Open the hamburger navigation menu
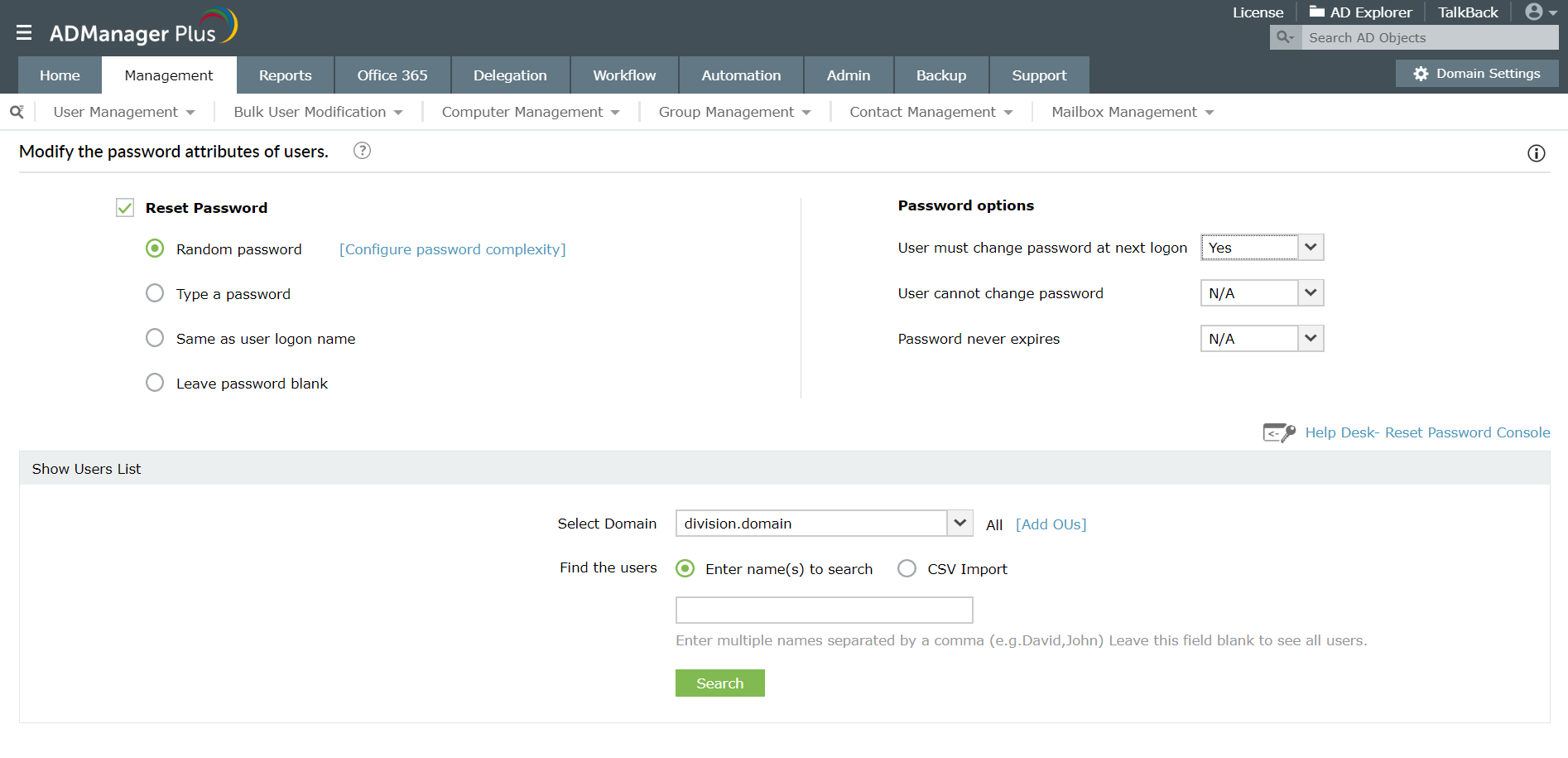The image size is (1568, 758). (x=24, y=32)
